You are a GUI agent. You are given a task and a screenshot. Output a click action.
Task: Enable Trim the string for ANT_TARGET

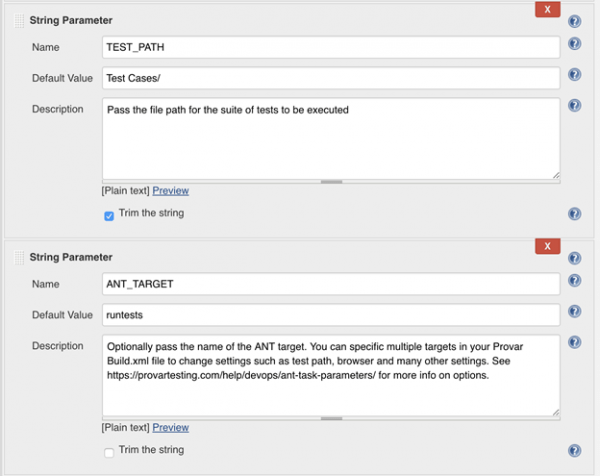coord(109,453)
